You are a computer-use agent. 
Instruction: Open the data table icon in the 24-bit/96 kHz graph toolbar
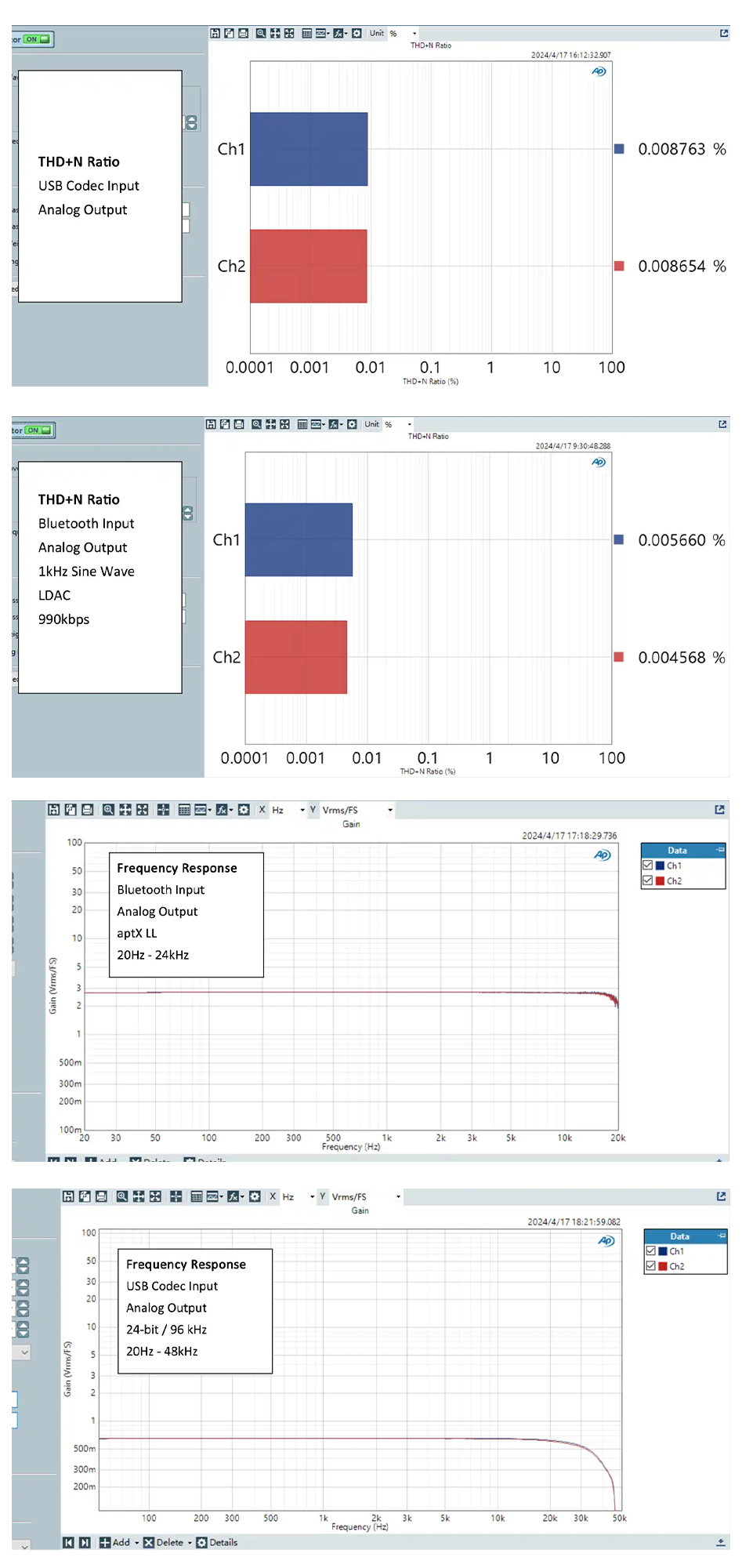197,1196
